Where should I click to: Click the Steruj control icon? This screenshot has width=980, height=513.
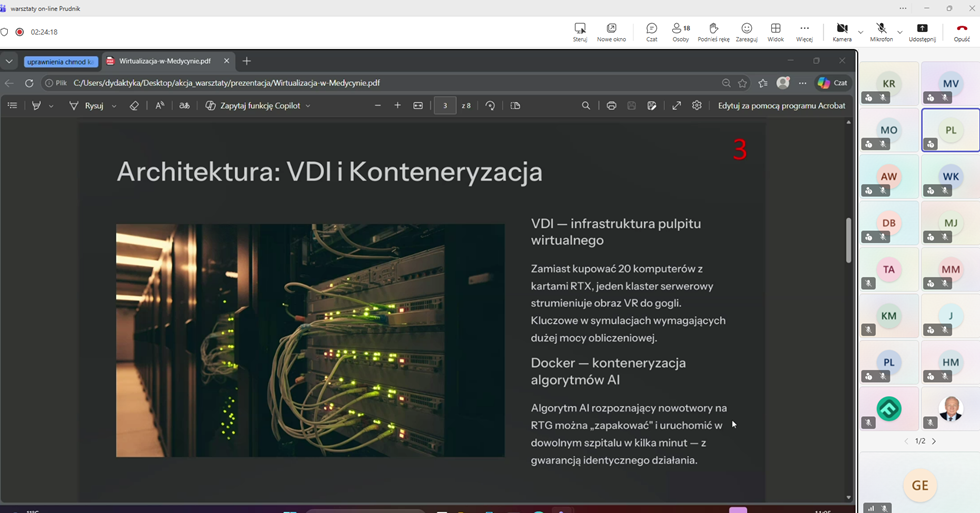pyautogui.click(x=580, y=29)
